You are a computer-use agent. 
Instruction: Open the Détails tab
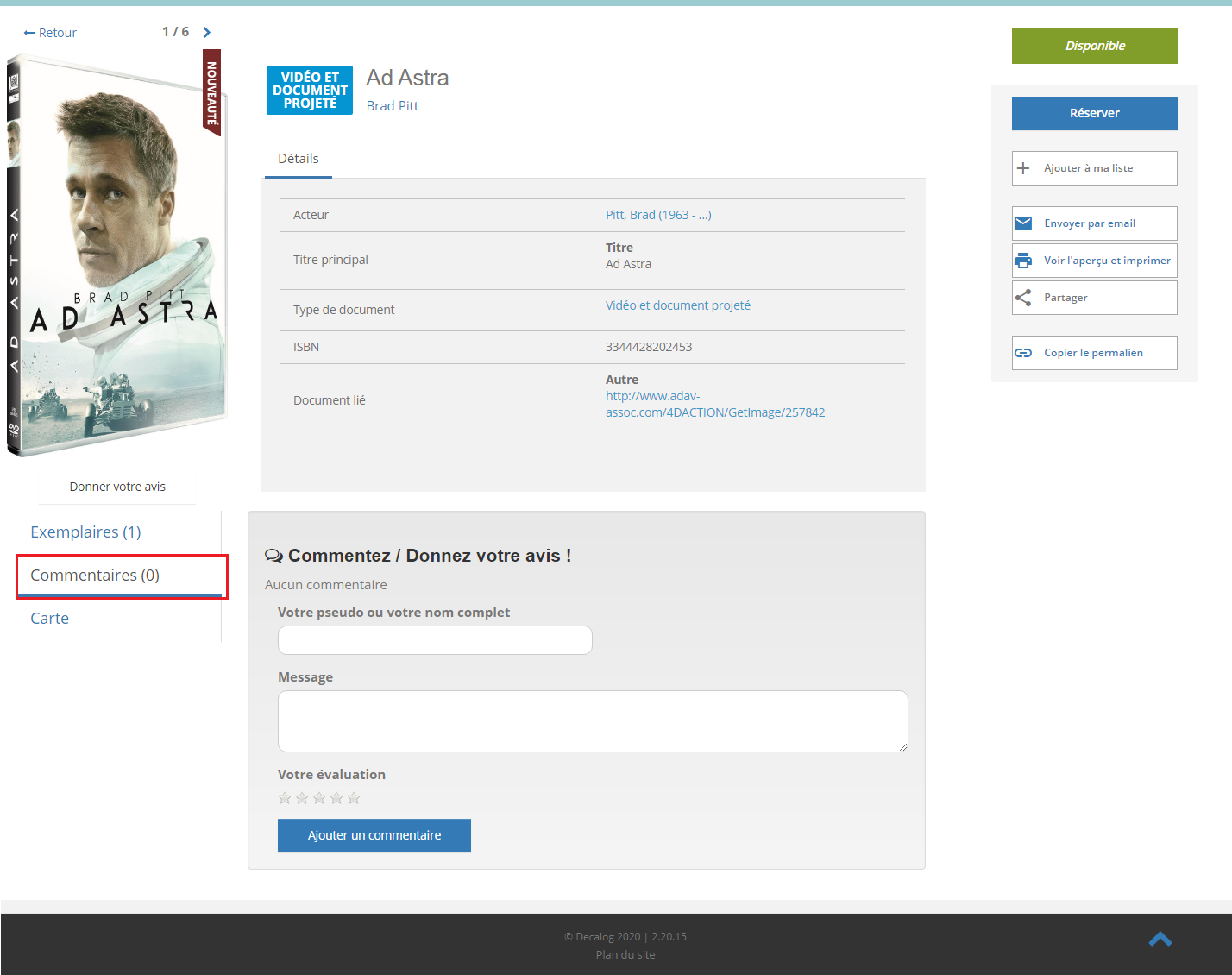[x=299, y=159]
